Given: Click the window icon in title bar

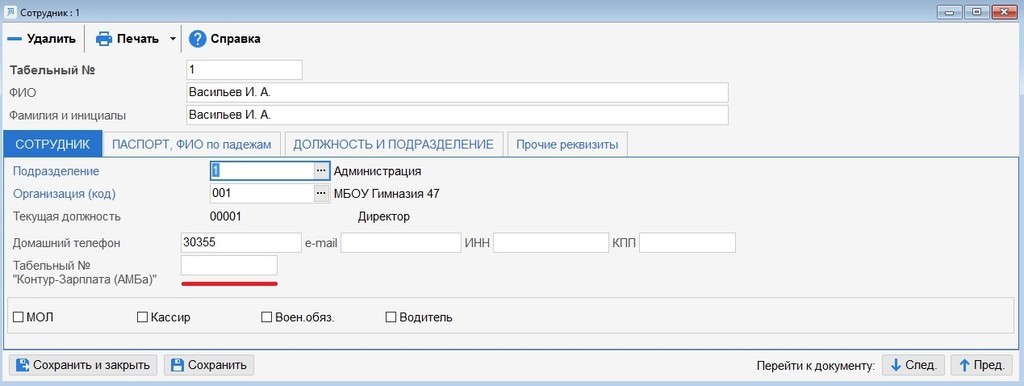Looking at the screenshot, I should click(10, 12).
